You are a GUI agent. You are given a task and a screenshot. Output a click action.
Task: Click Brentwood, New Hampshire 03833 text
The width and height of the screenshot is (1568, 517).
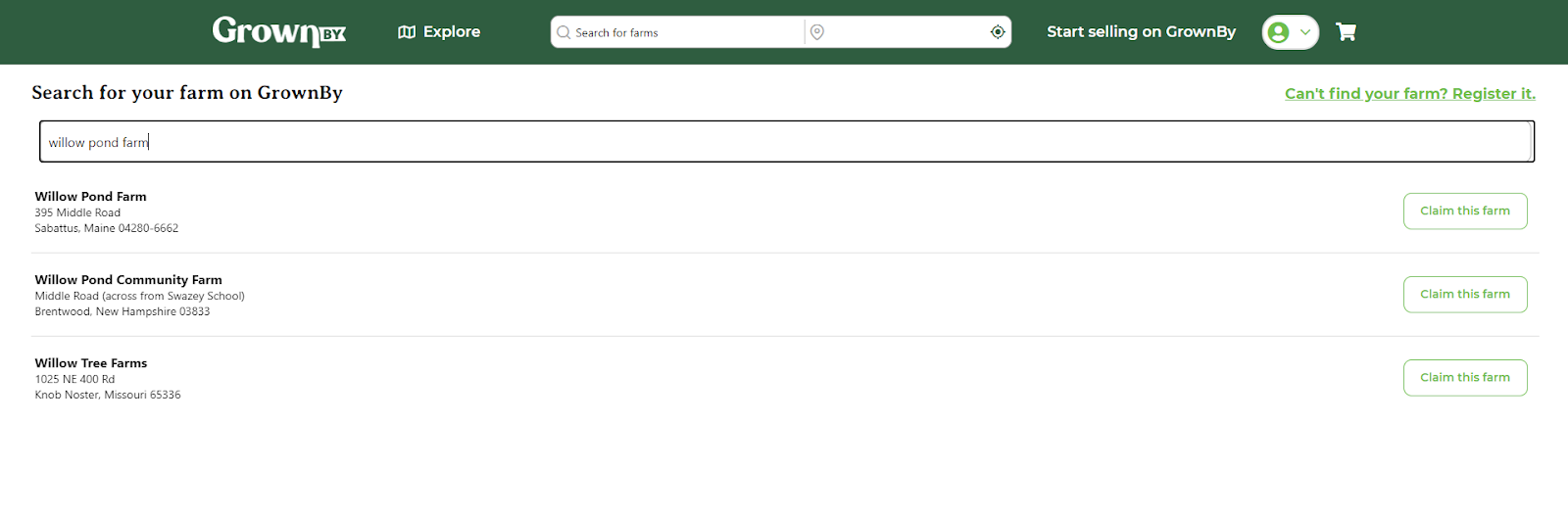(x=122, y=311)
